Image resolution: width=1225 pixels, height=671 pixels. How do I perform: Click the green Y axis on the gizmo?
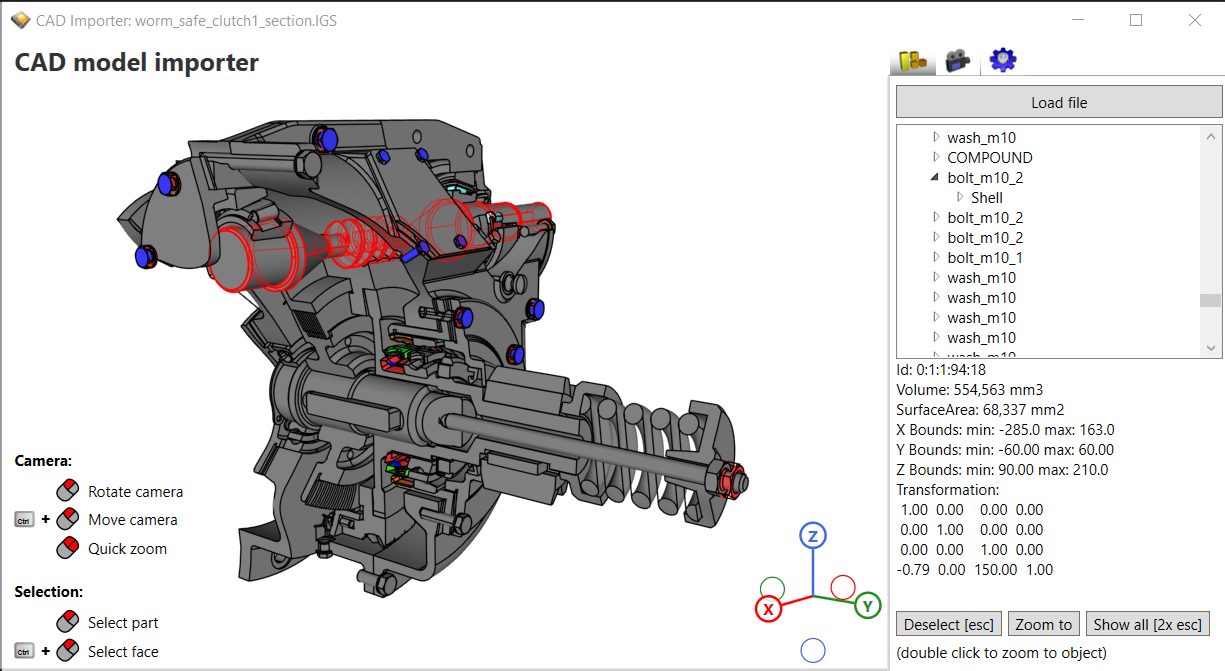[866, 606]
